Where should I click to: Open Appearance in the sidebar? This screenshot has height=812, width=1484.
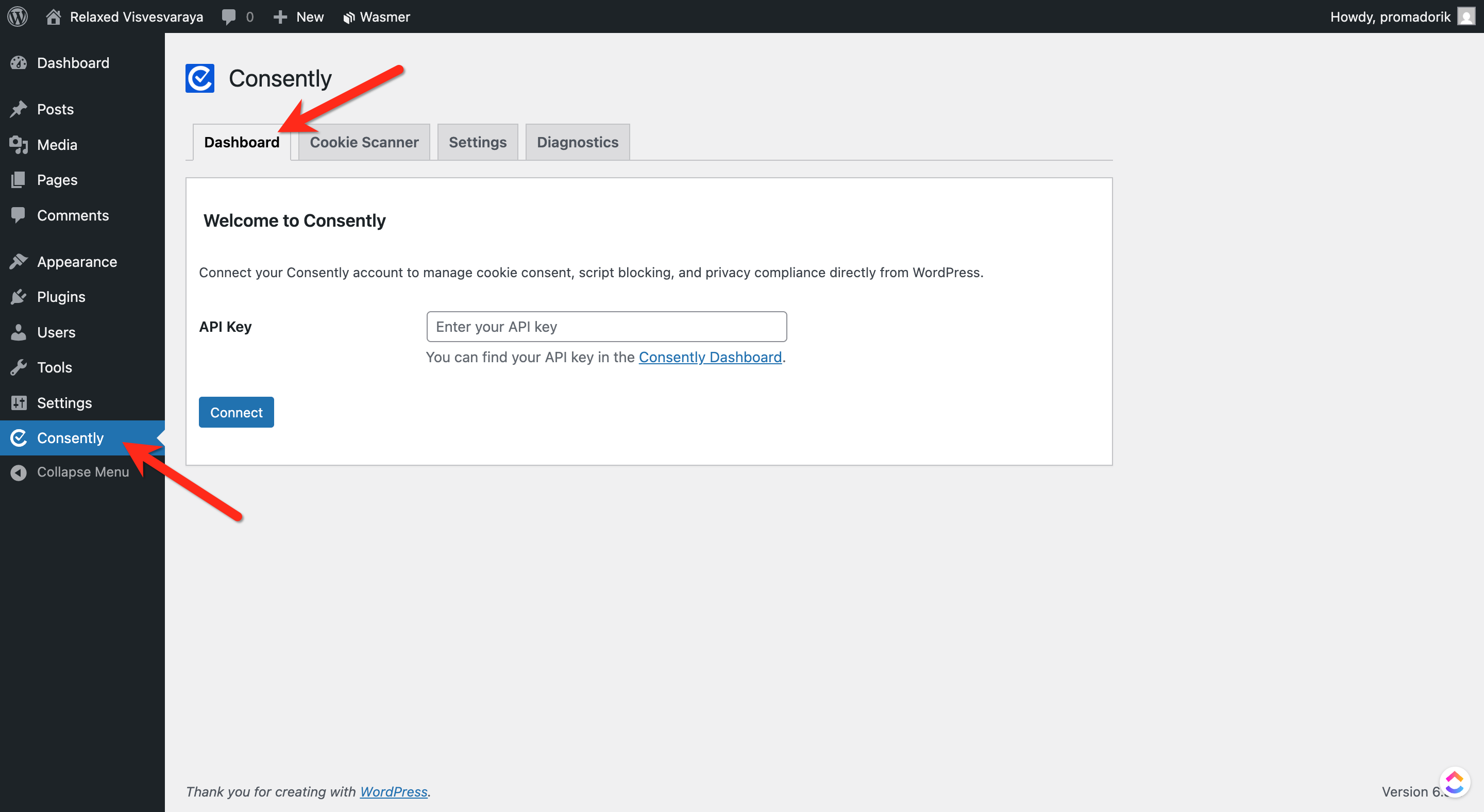(77, 261)
